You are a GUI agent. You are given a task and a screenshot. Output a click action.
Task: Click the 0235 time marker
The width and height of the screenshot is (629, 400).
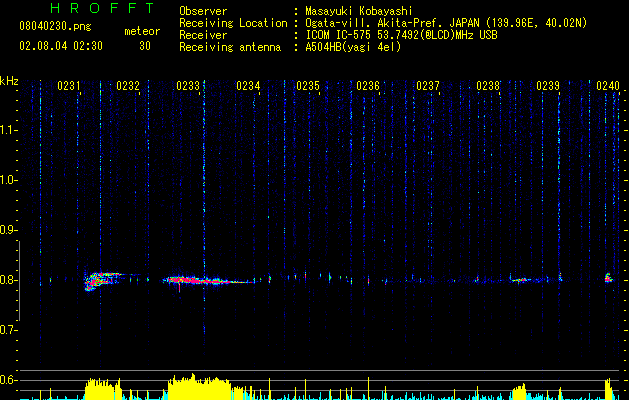[x=308, y=86]
